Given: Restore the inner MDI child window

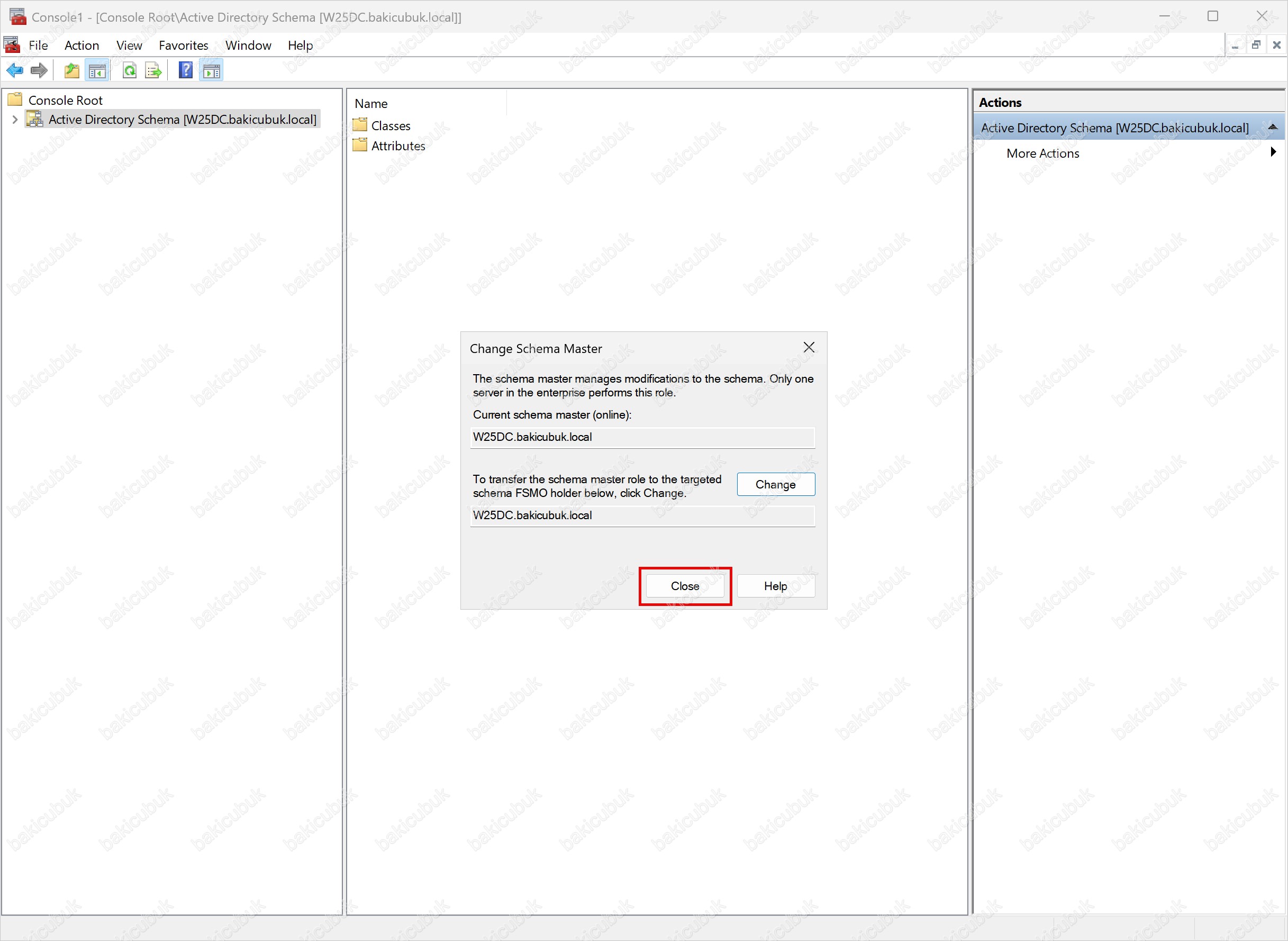Looking at the screenshot, I should (1256, 45).
